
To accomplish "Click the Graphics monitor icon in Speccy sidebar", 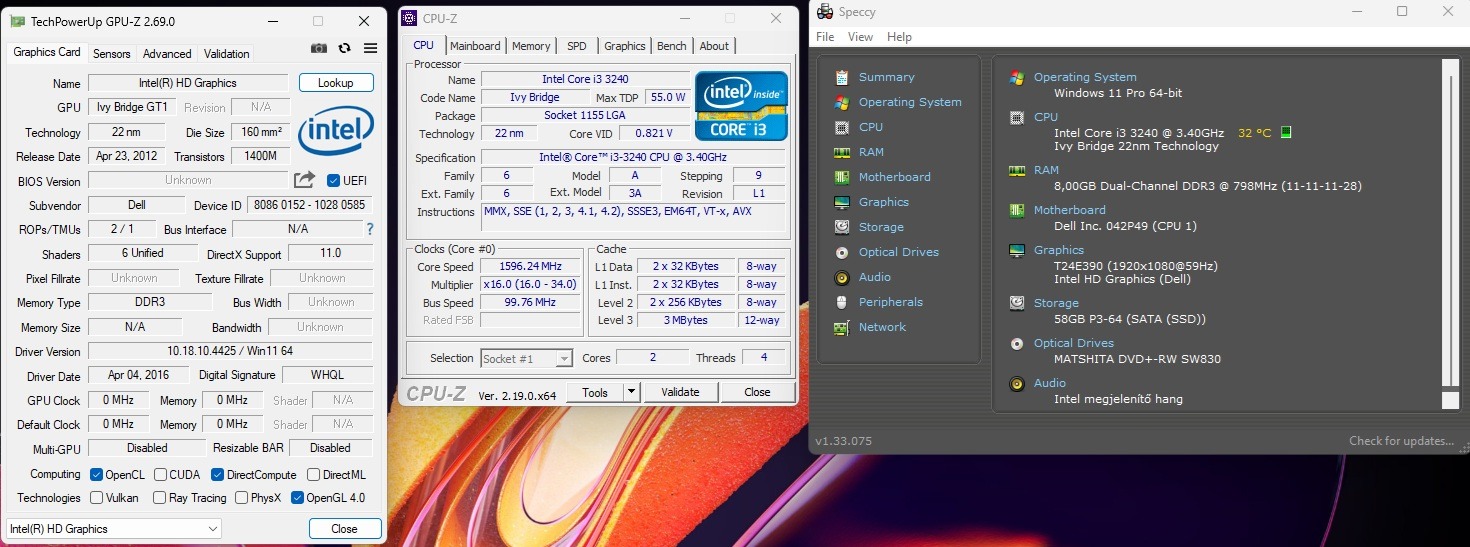I will click(842, 202).
